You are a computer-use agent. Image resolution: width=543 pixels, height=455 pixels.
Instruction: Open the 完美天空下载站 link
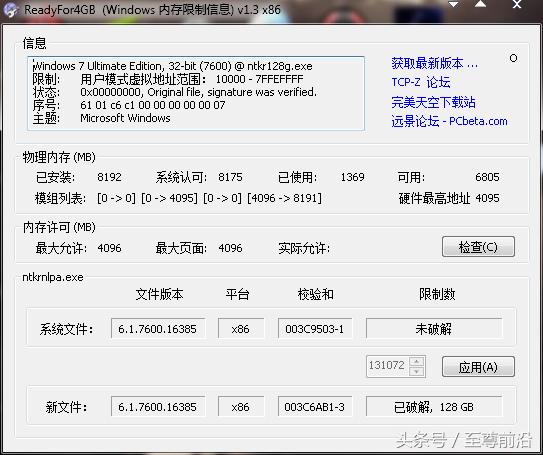(x=434, y=102)
